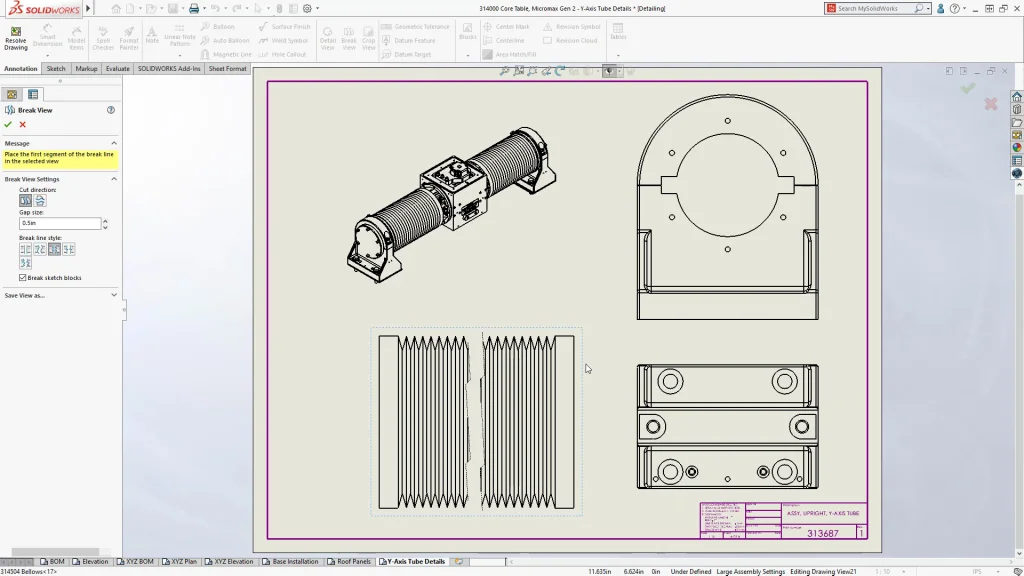Select the first break line style

pyautogui.click(x=26, y=249)
